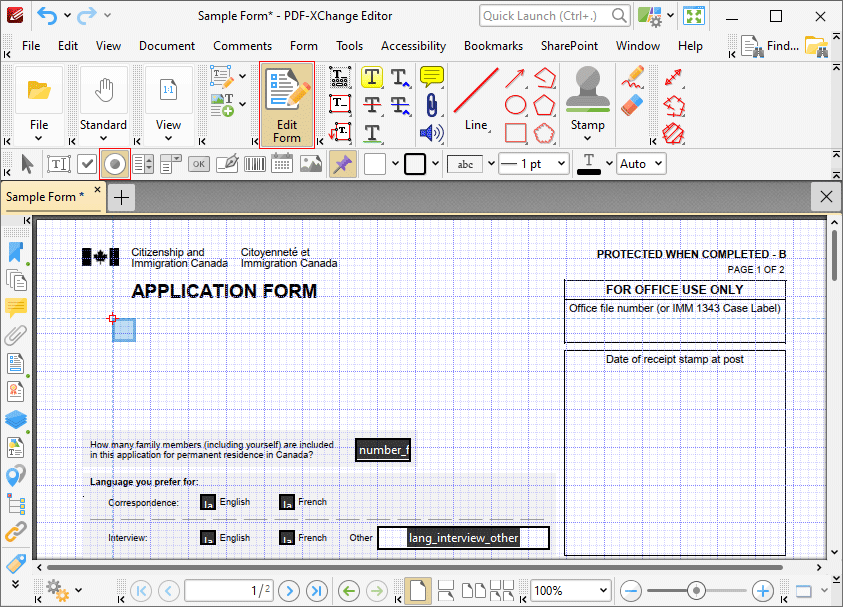
Task: Select the OK push button form tool
Action: click(x=199, y=164)
